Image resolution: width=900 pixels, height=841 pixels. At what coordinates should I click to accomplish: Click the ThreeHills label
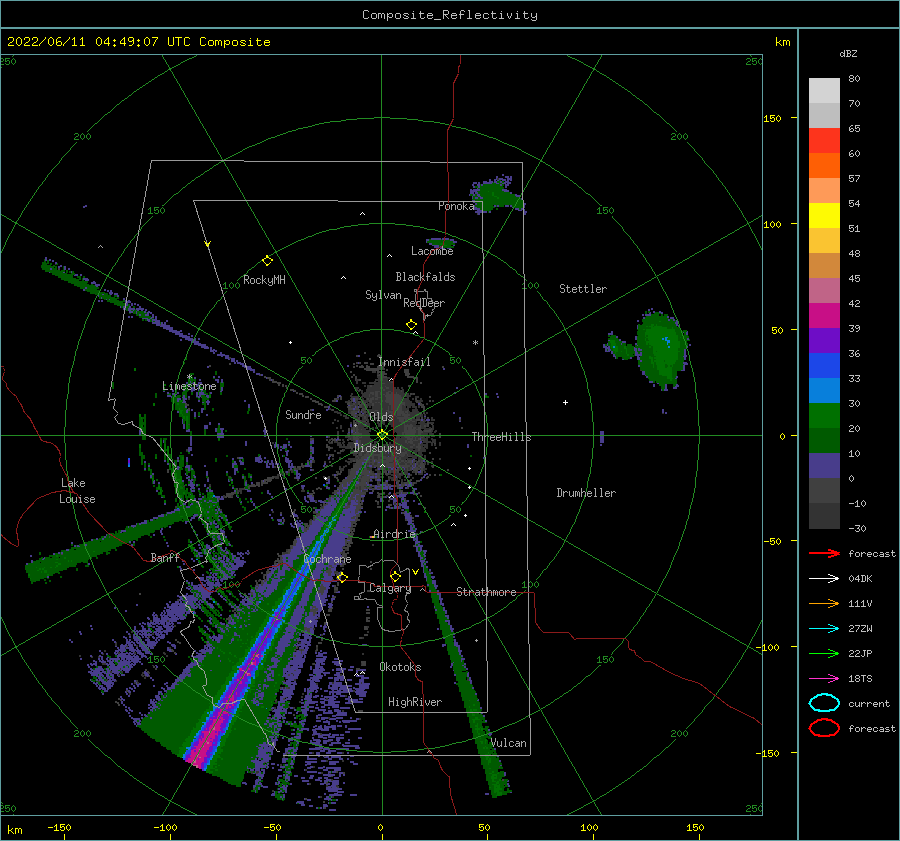501,437
